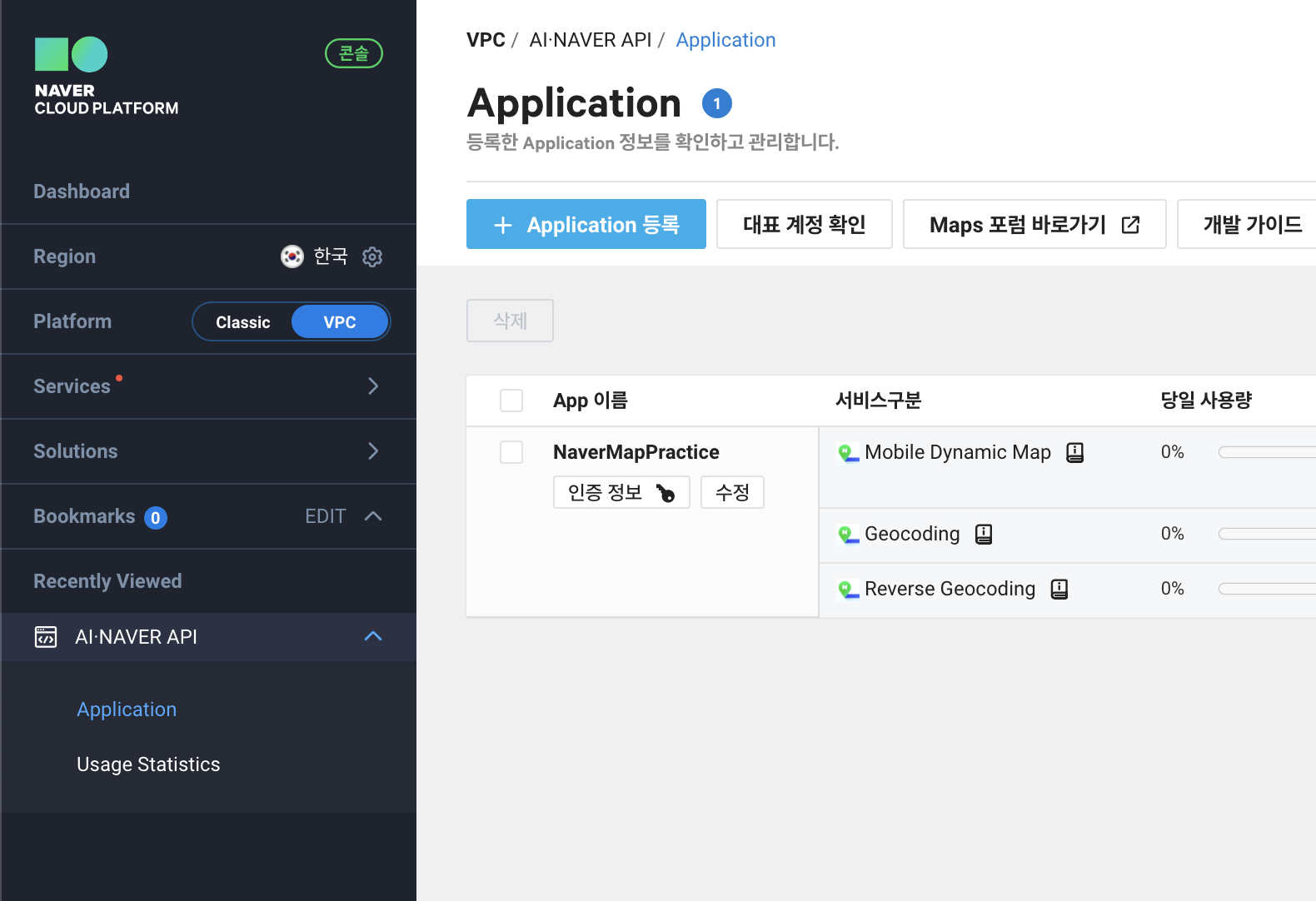Image resolution: width=1316 pixels, height=901 pixels.
Task: Expand the Solutions menu chevron
Action: click(x=373, y=451)
